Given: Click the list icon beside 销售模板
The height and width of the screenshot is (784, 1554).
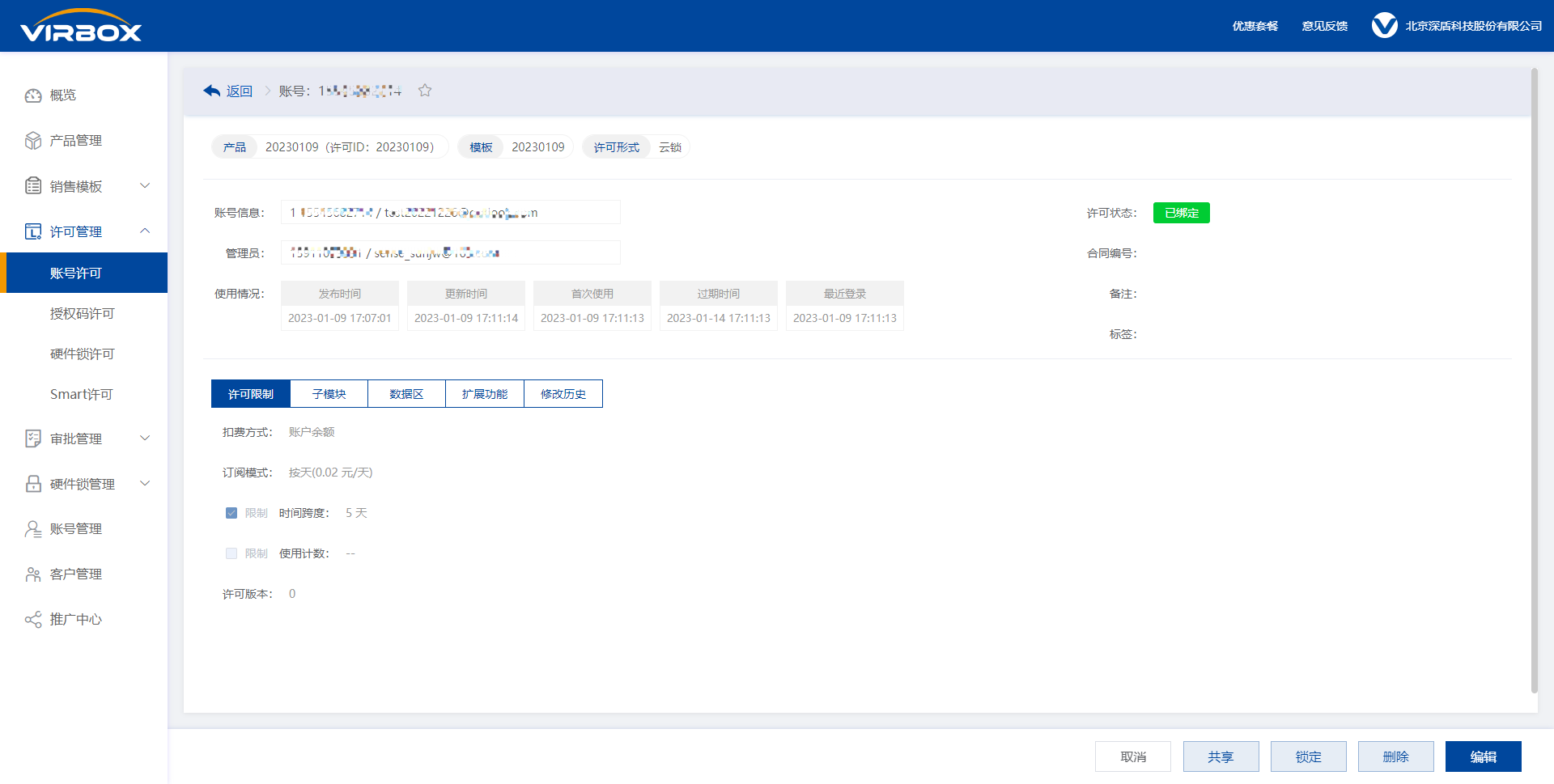Looking at the screenshot, I should click(33, 186).
